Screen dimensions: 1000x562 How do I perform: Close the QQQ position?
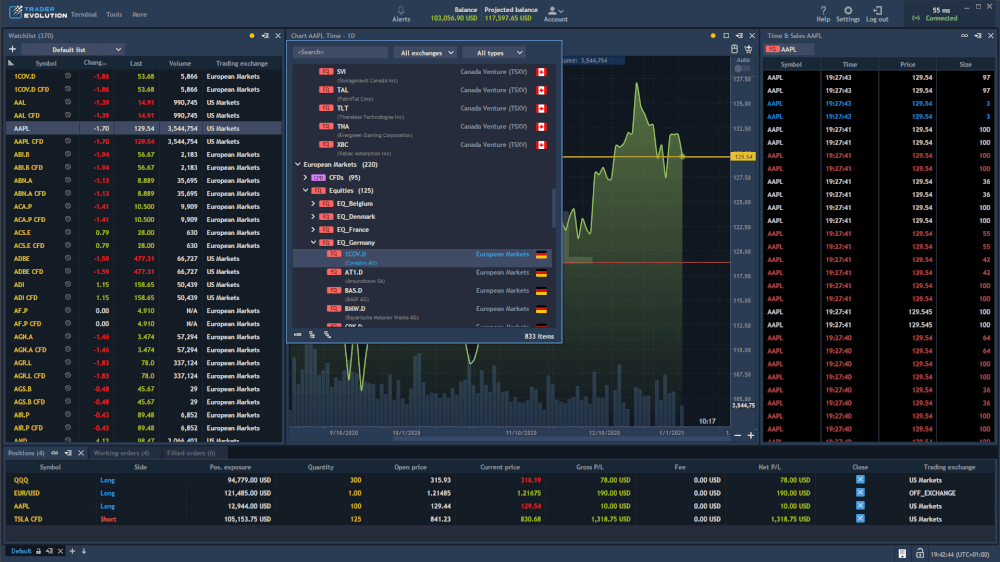click(860, 480)
